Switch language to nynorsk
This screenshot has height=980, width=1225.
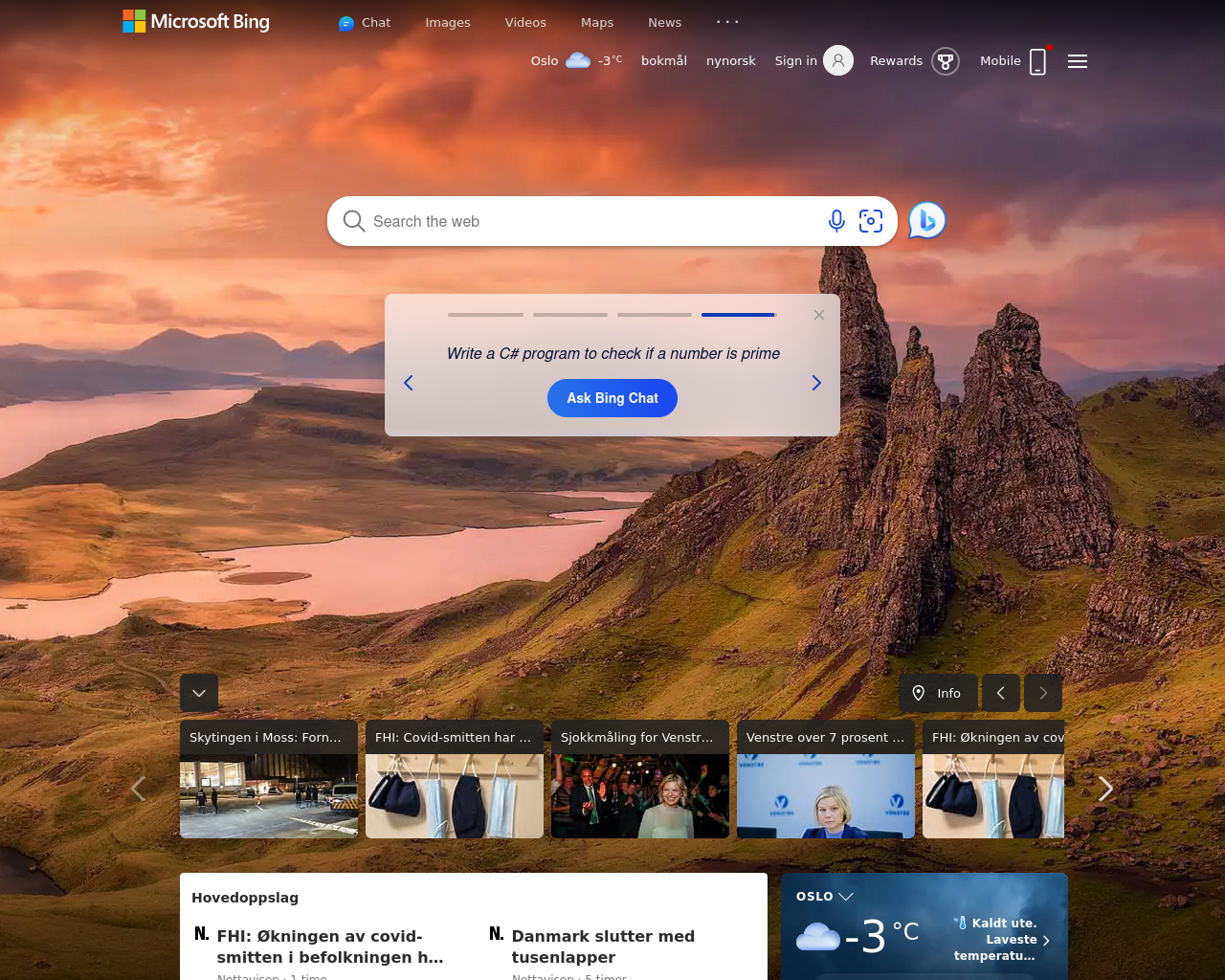coord(731,60)
